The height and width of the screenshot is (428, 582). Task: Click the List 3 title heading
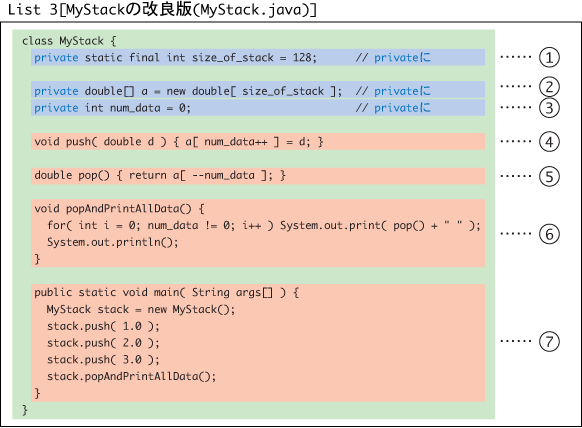pyautogui.click(x=162, y=10)
